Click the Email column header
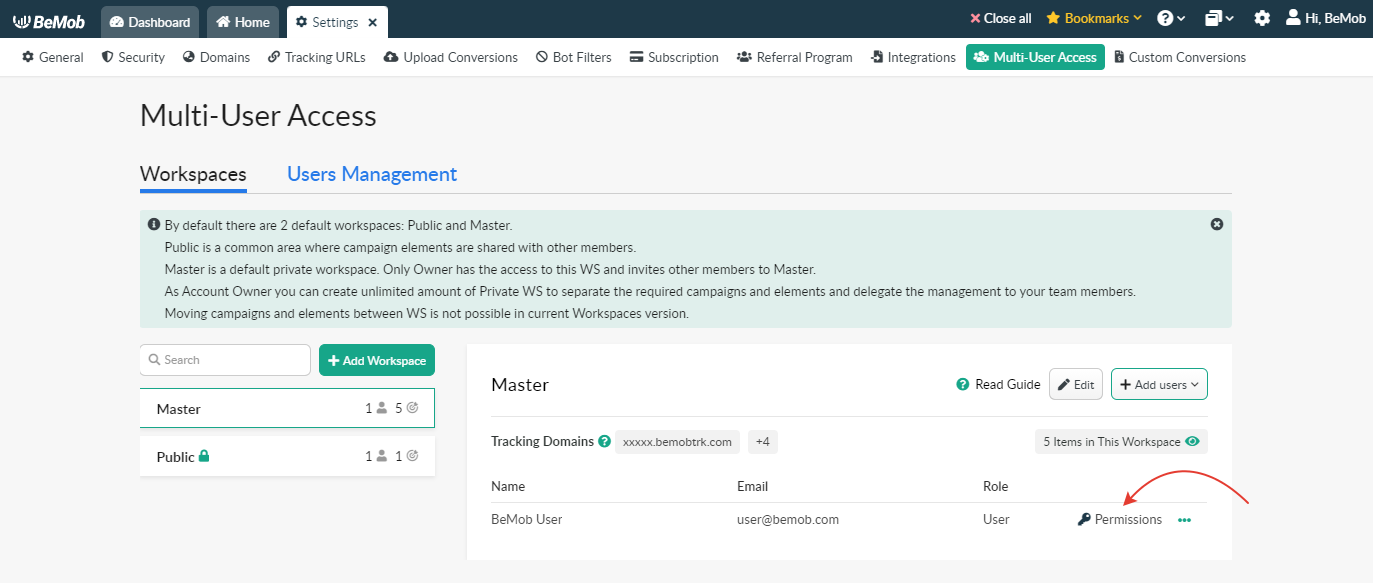 click(753, 486)
